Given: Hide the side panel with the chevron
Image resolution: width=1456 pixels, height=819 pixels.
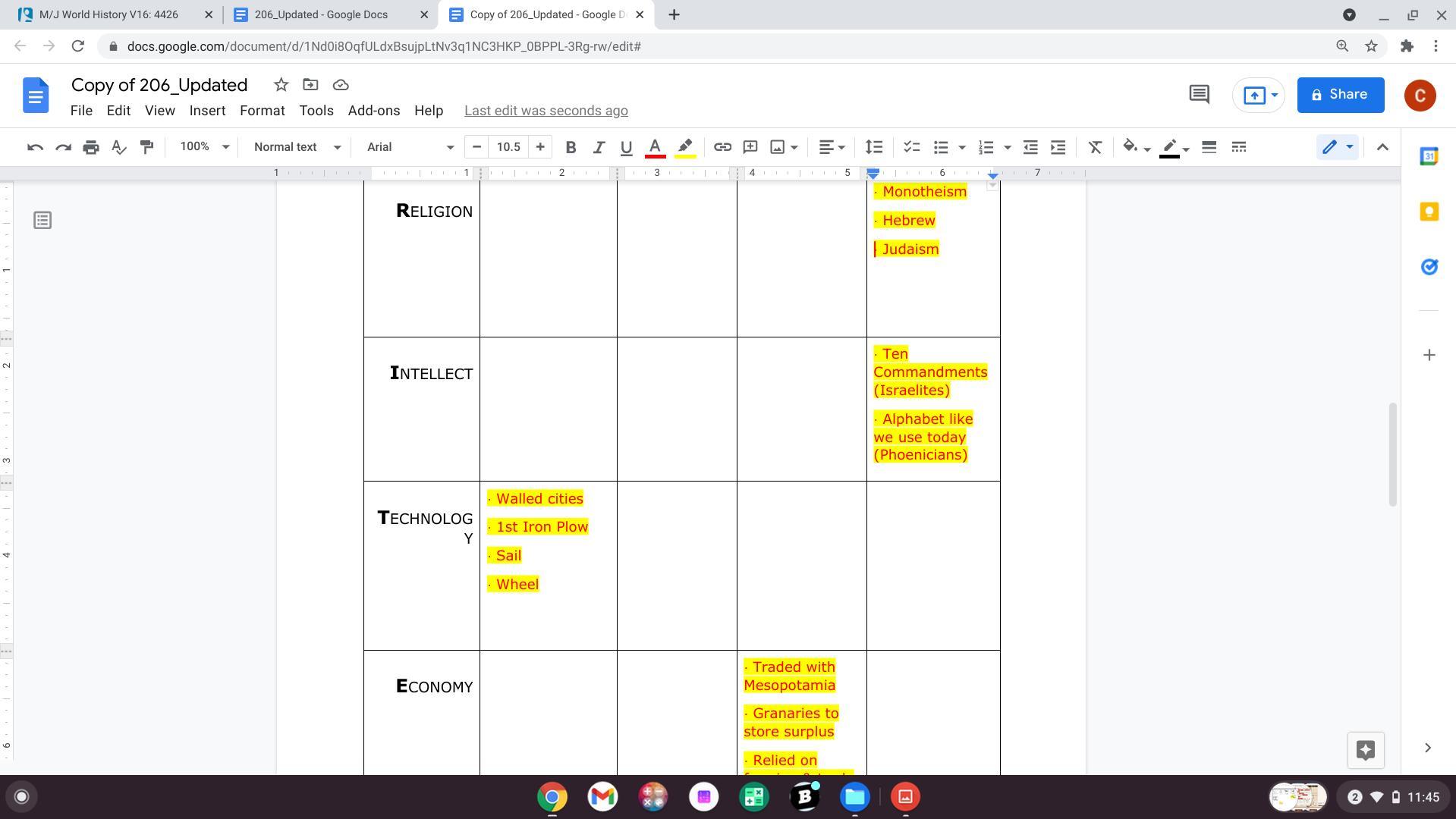Looking at the screenshot, I should click(1428, 748).
